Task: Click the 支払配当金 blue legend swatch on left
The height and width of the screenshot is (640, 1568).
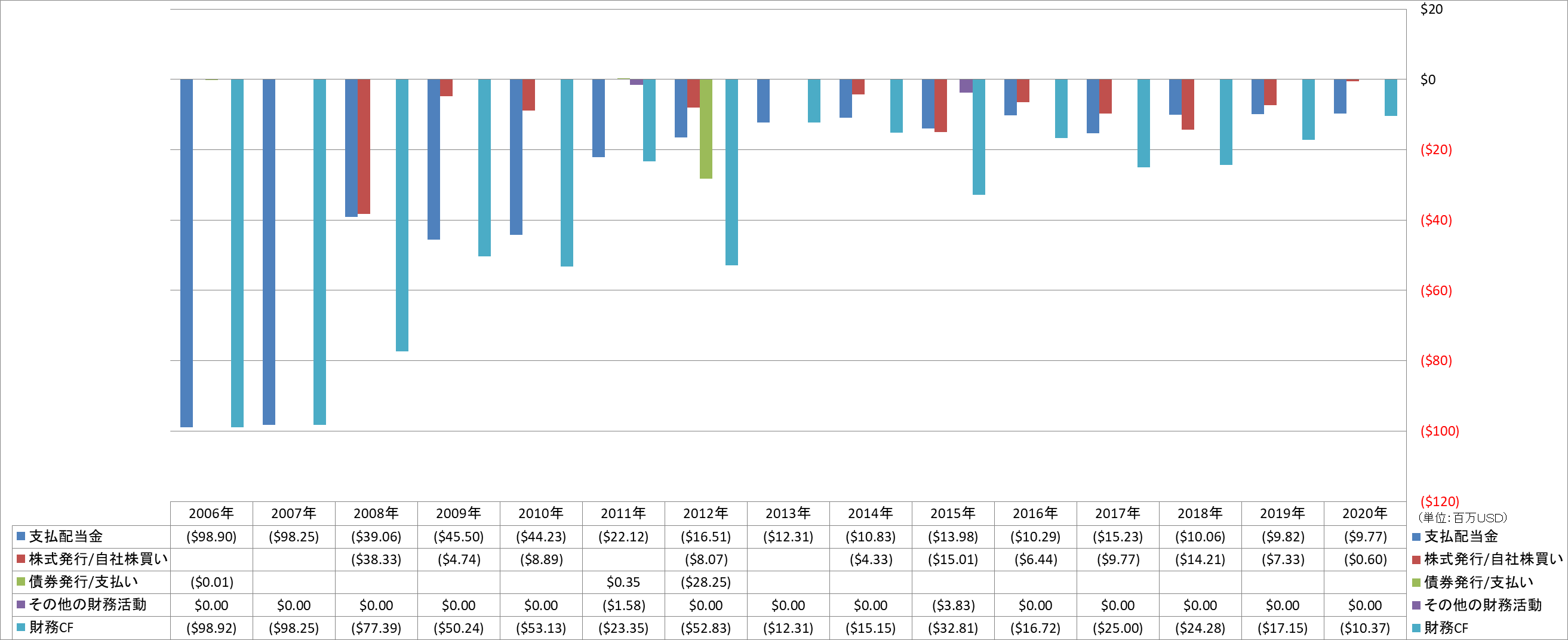Action: (x=21, y=537)
